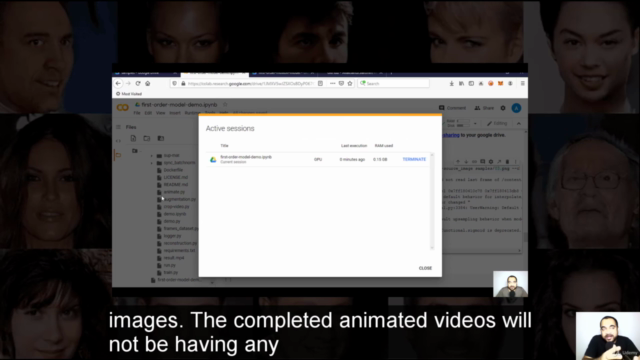The image size is (640, 360).
Task: Click the mount Drive icon in Files panel
Action: click(161, 138)
